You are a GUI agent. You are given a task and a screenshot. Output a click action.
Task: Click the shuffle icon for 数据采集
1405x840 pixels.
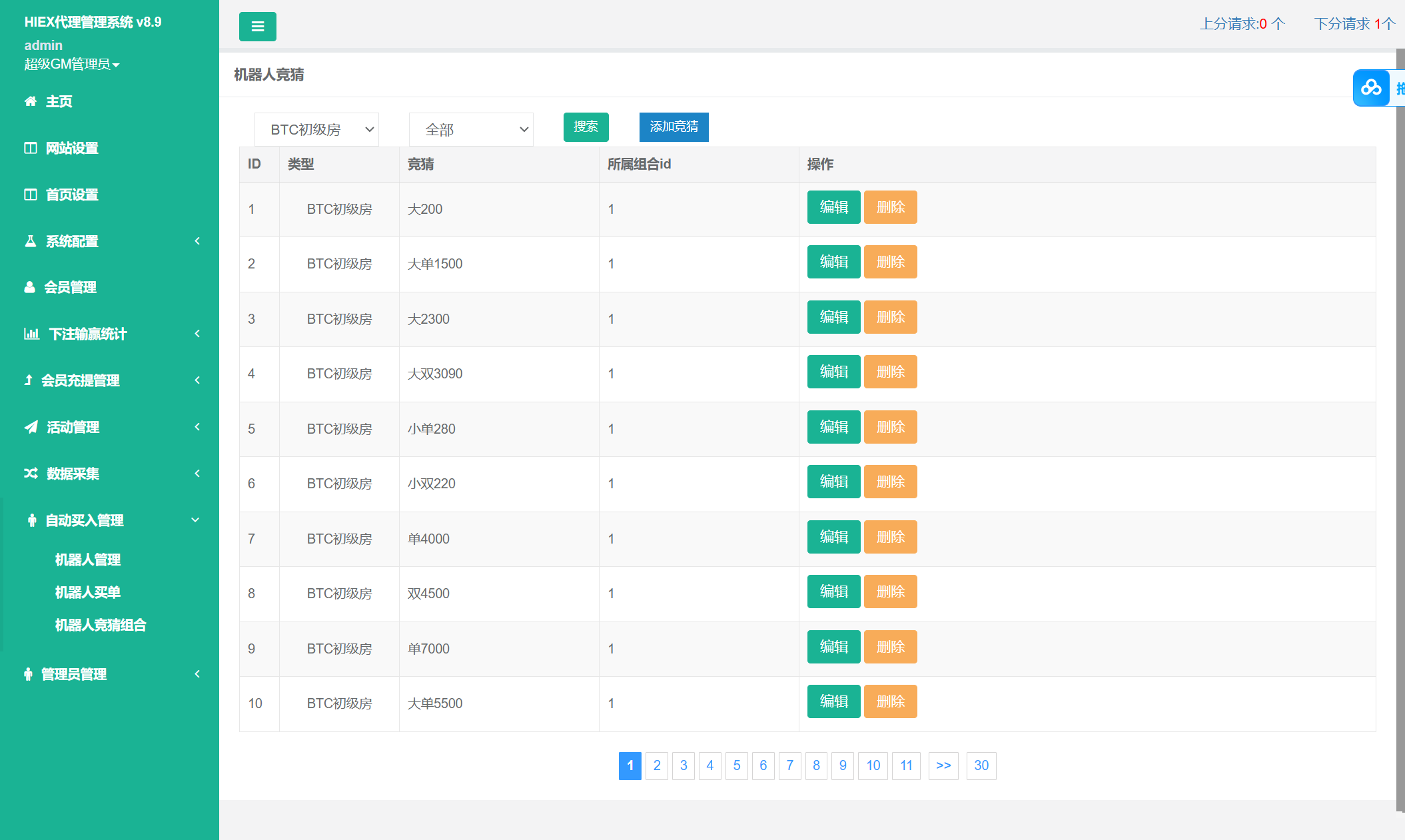[x=31, y=474]
